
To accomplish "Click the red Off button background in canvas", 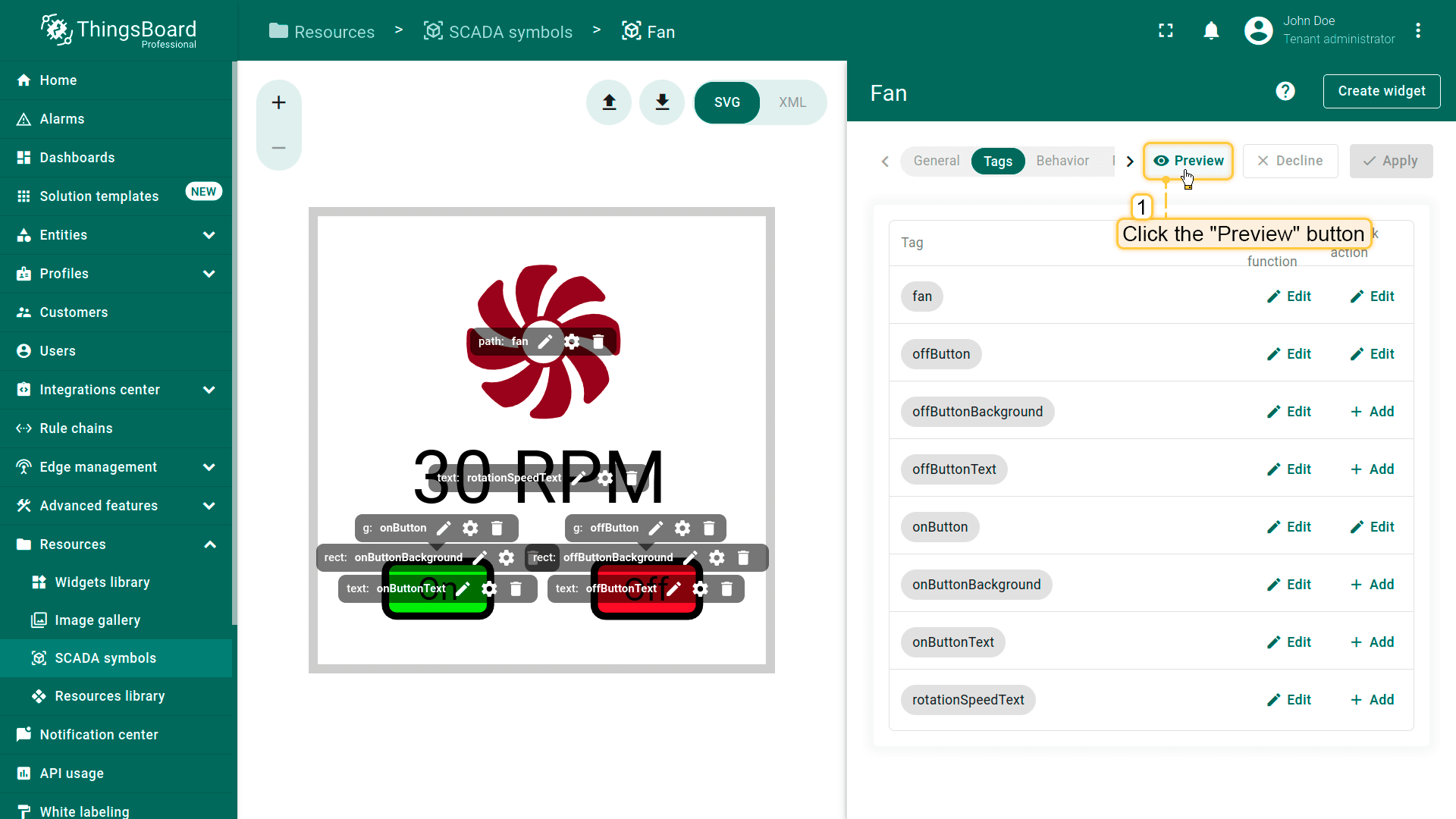I will (646, 608).
